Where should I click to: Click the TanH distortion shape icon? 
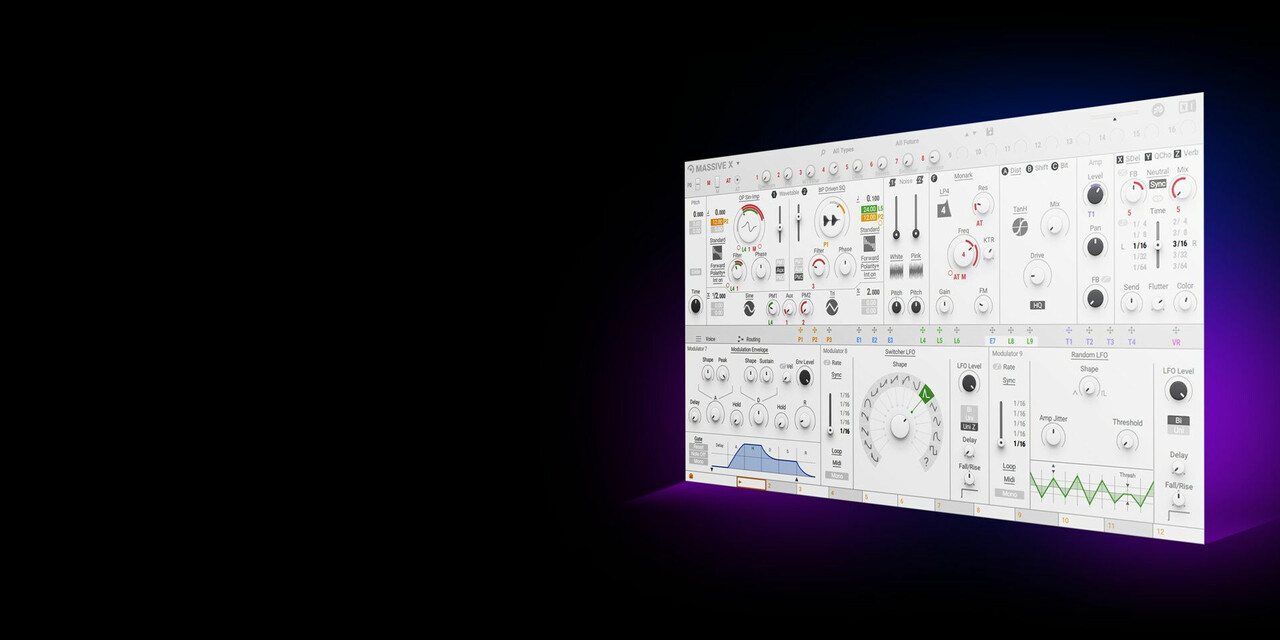coord(1019,225)
